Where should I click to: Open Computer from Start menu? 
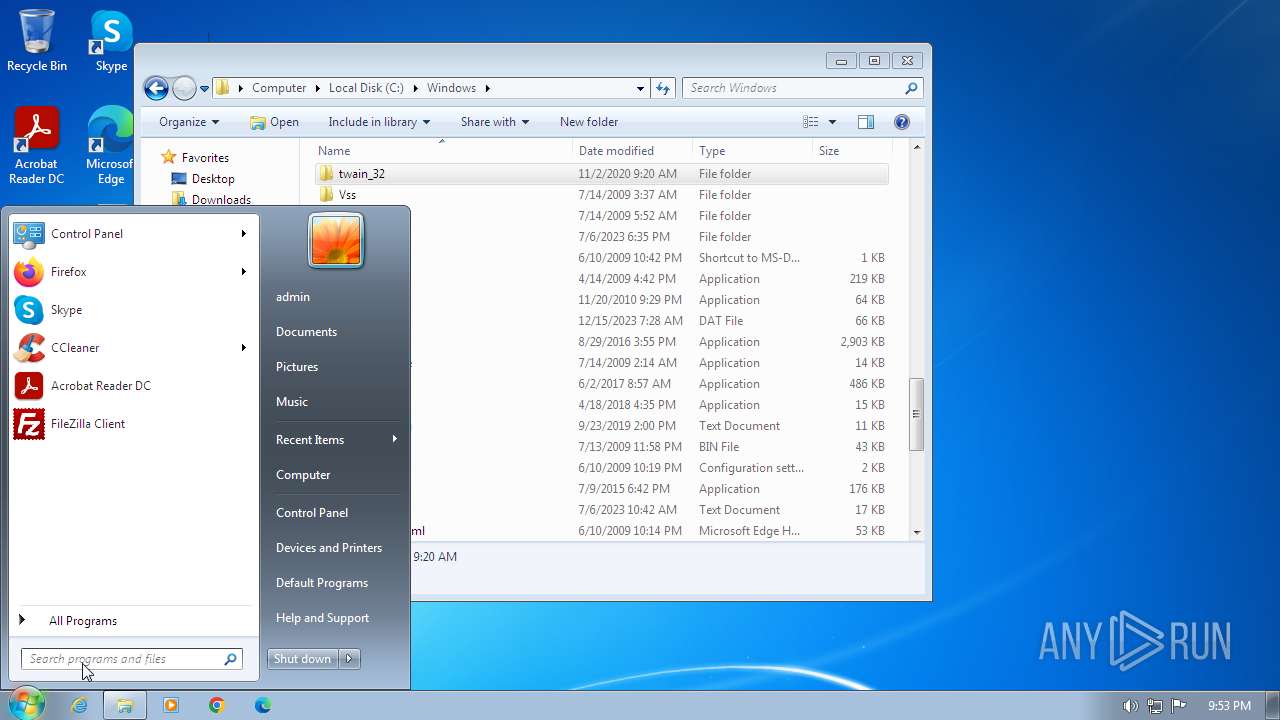303,475
